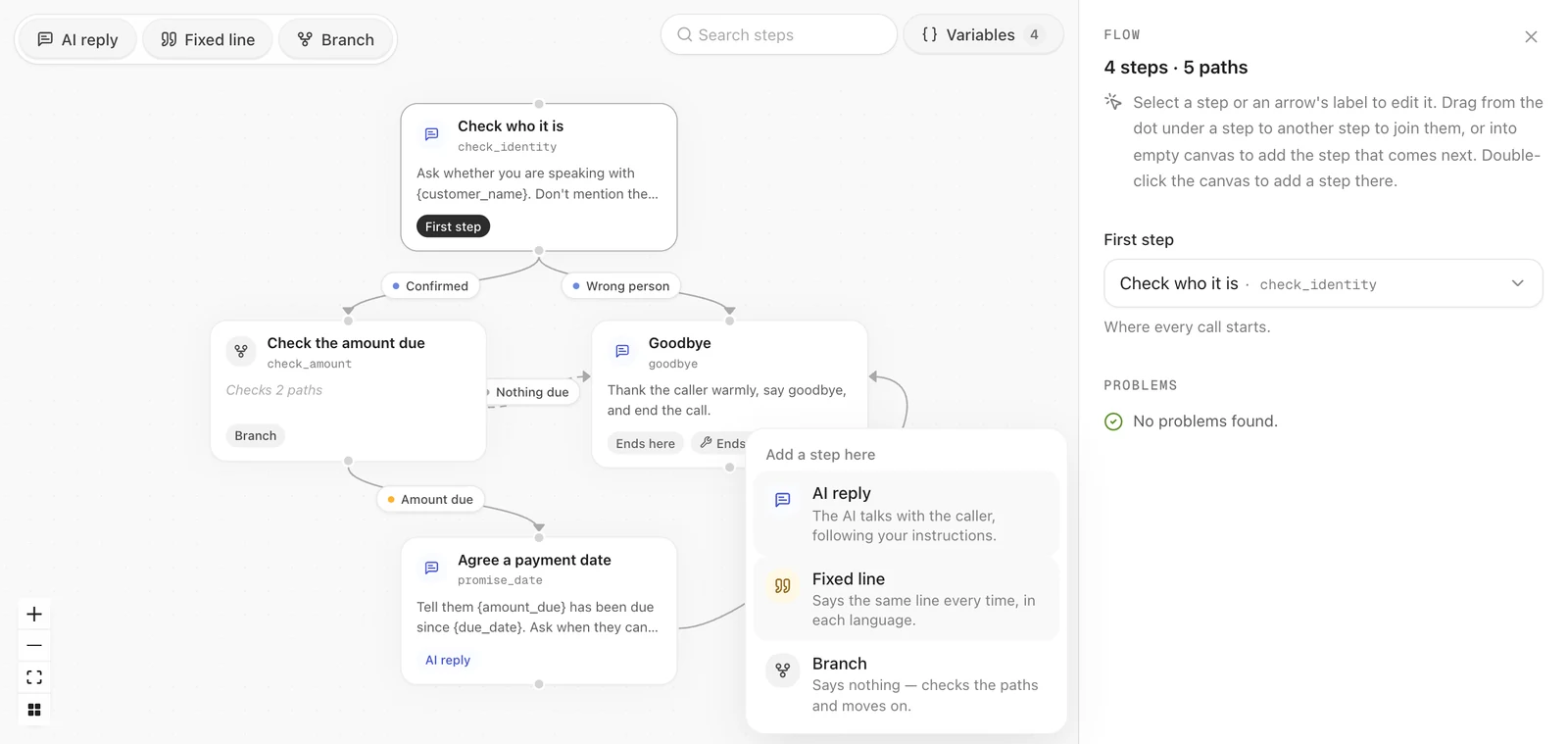Click the chat icon on Check who it is
1568x744 pixels.
(431, 134)
